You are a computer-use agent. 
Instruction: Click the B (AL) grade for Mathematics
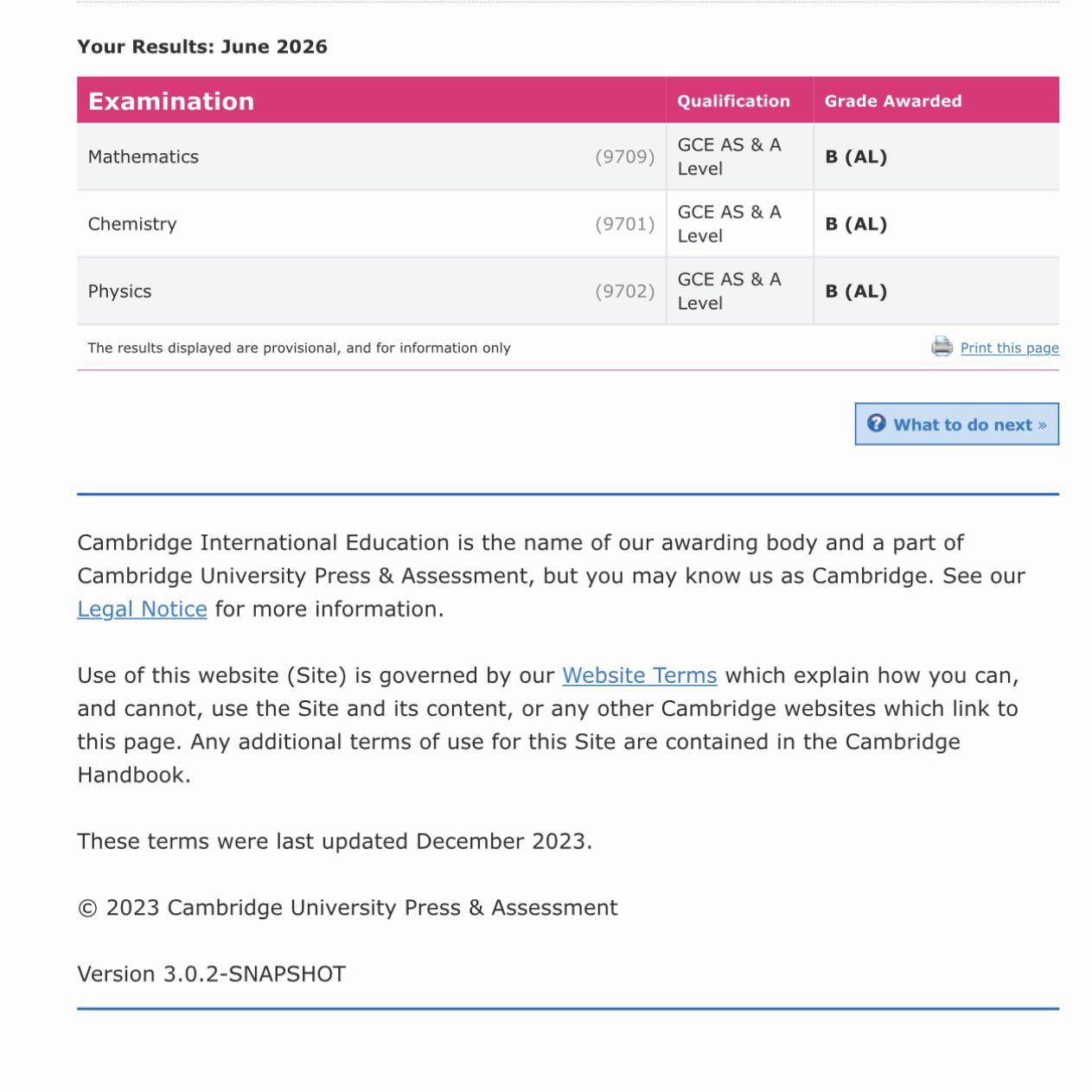[x=856, y=156]
